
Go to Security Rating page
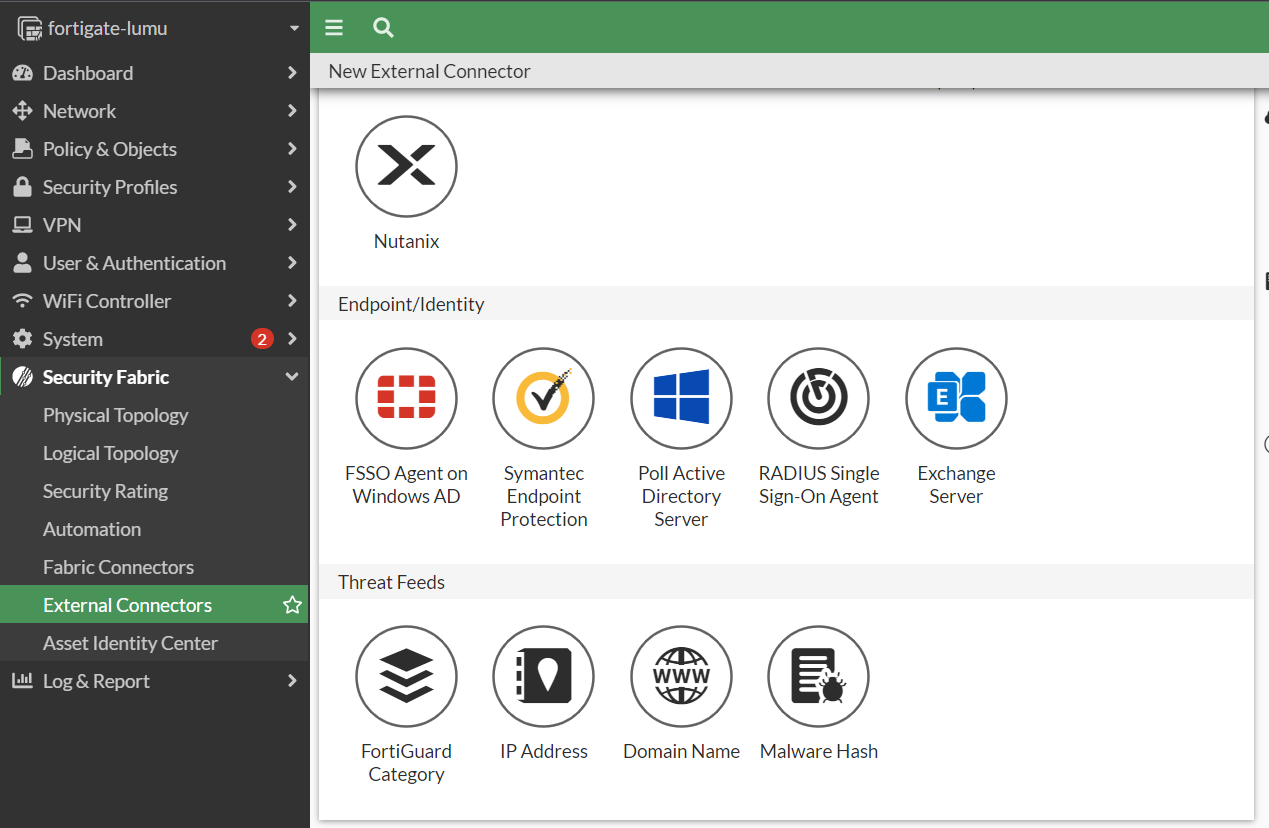(105, 491)
